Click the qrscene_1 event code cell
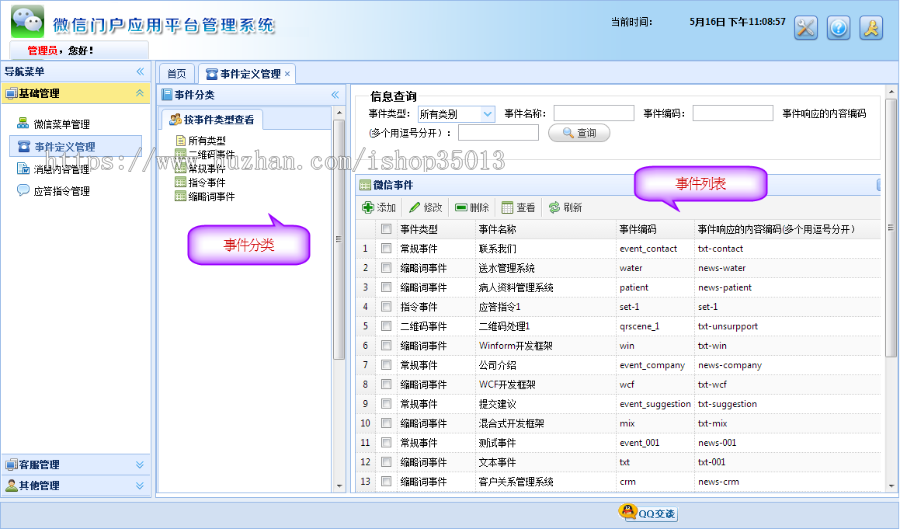The height and width of the screenshot is (529, 900). 639,326
